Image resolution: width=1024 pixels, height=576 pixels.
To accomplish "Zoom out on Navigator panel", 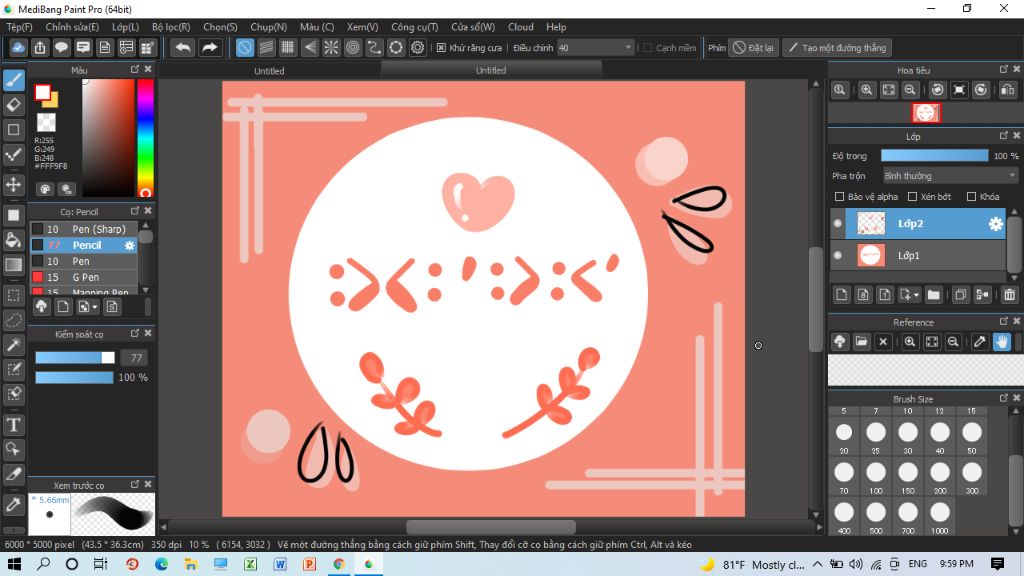I will (910, 90).
